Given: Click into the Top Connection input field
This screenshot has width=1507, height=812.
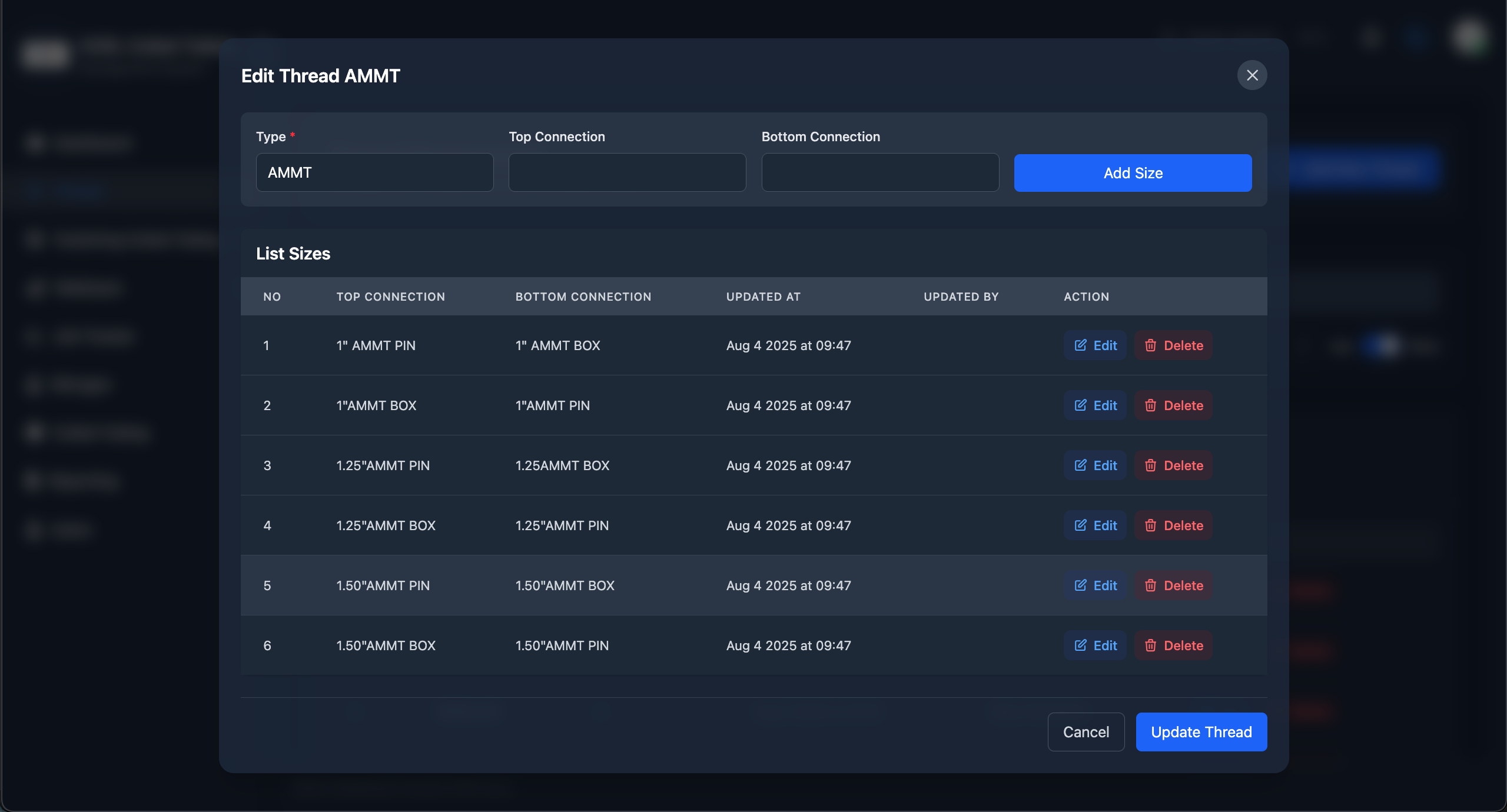Looking at the screenshot, I should pos(627,172).
